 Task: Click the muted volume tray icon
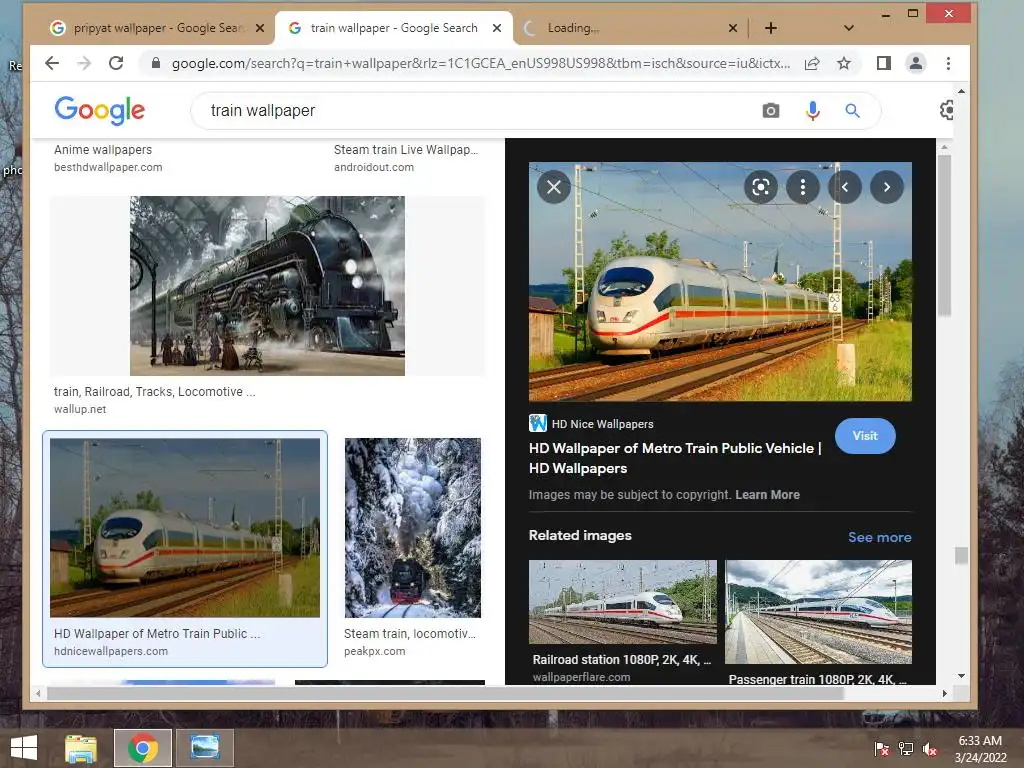pyautogui.click(x=929, y=748)
